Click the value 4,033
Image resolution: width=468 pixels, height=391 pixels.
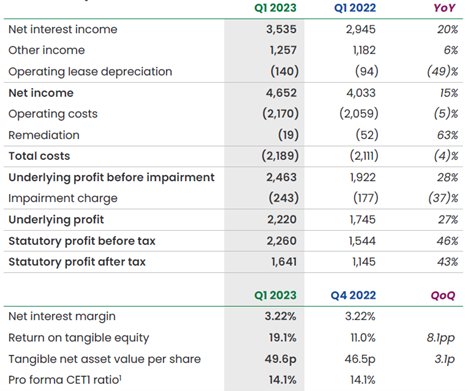coord(361,93)
